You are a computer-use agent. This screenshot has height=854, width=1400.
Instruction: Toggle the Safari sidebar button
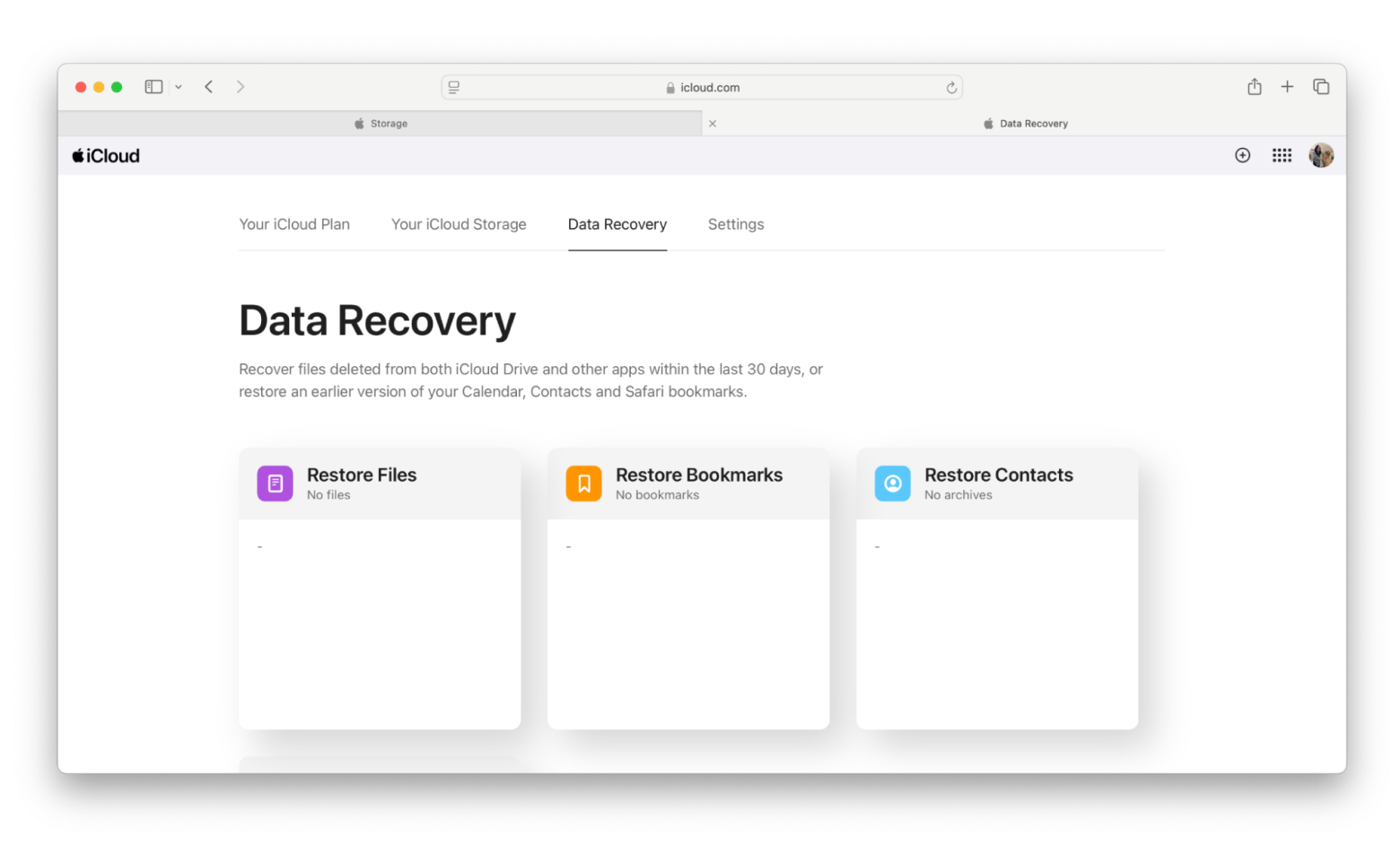pos(153,87)
